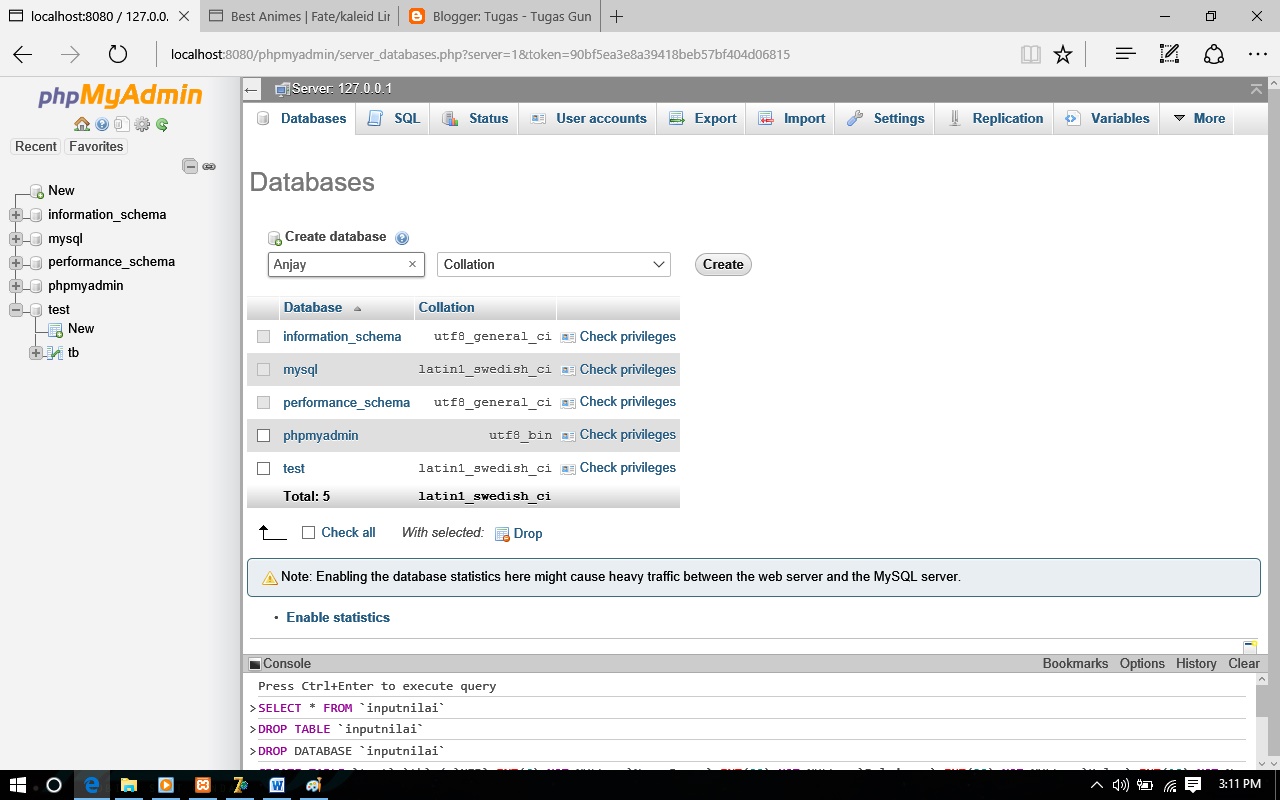The height and width of the screenshot is (800, 1280).
Task: Open console Bookmarks
Action: click(x=1075, y=664)
